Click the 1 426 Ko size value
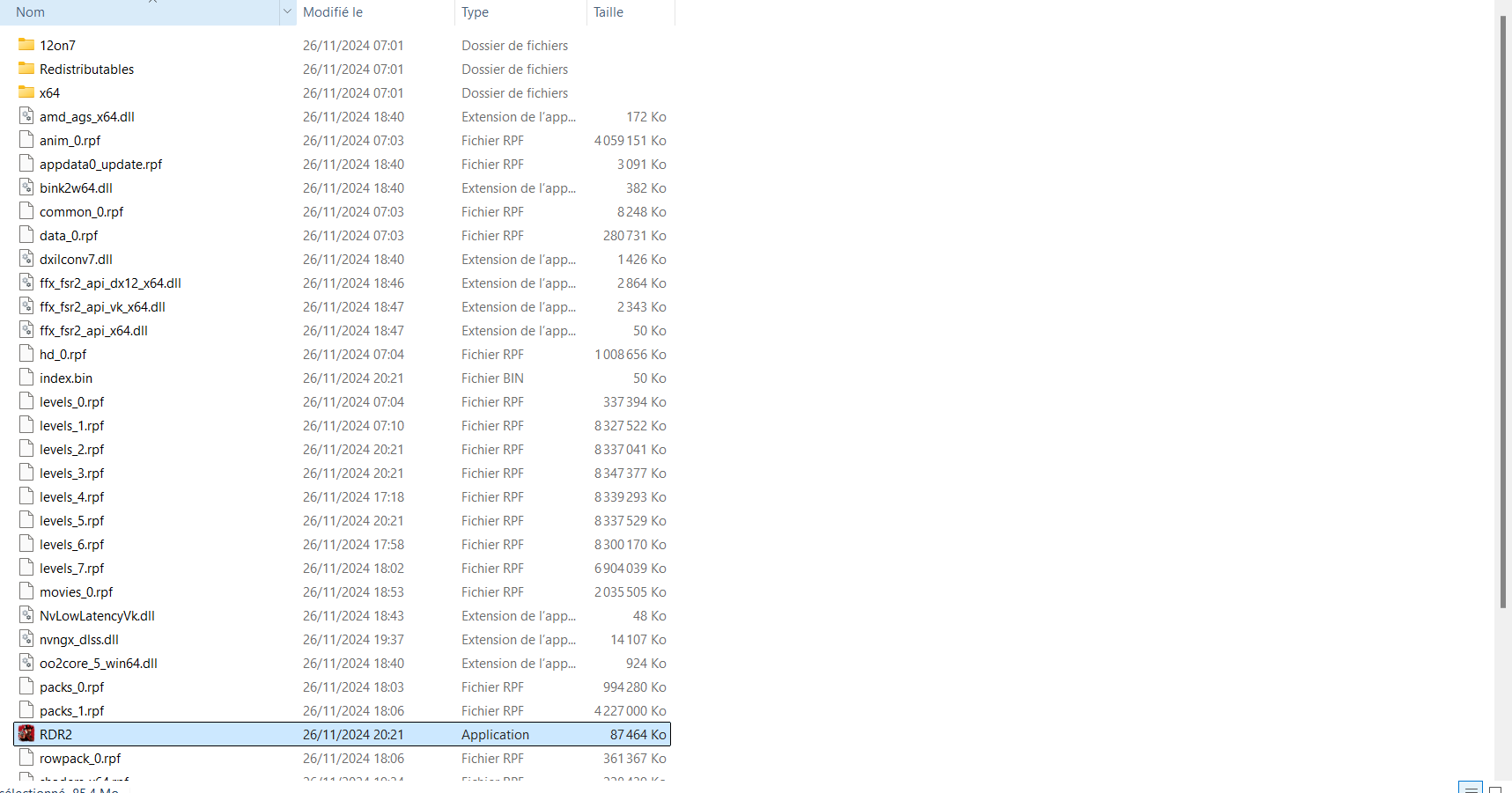This screenshot has height=793, width=1512. [641, 259]
